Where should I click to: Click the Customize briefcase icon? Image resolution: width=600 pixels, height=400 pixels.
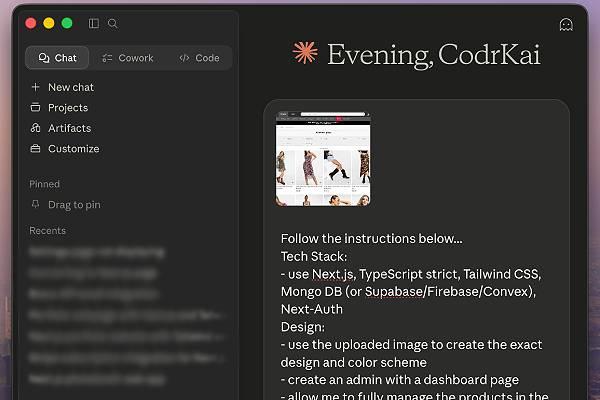(36, 149)
